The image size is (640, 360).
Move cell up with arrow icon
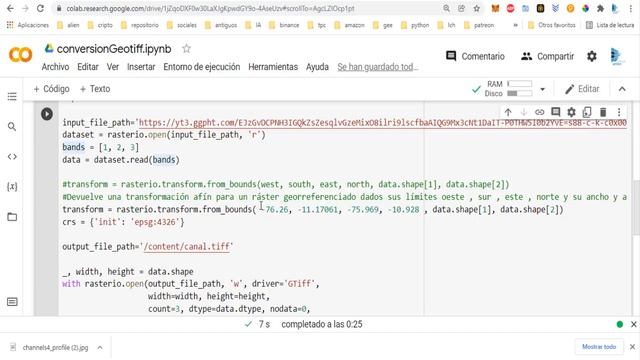pyautogui.click(x=508, y=112)
